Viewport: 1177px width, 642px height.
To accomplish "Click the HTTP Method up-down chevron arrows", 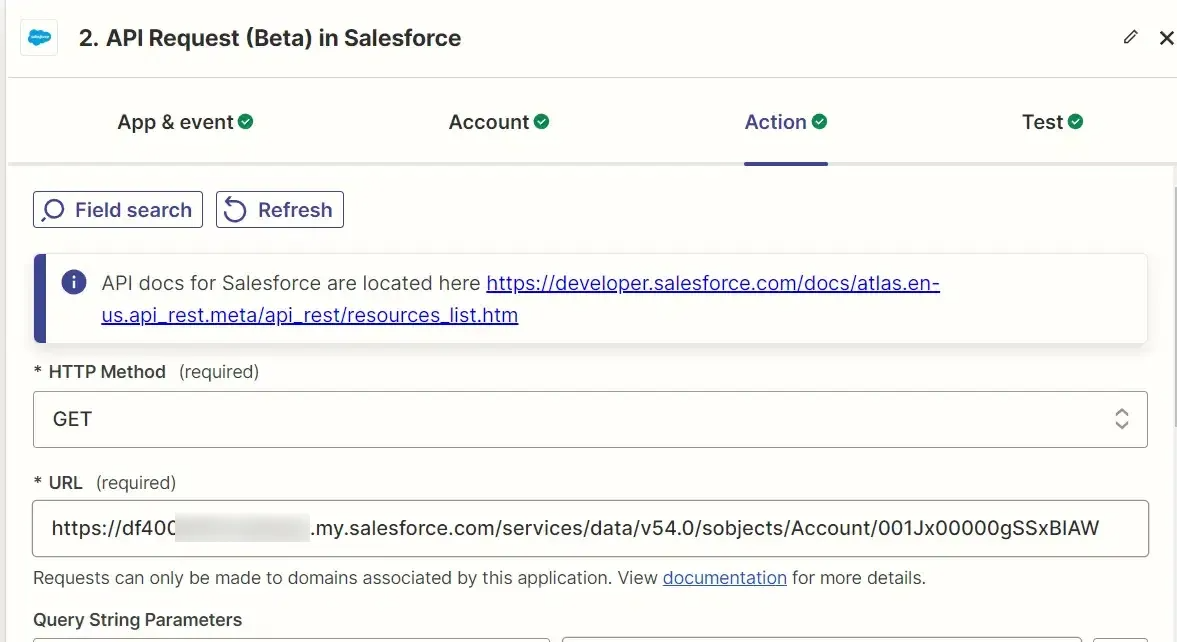I will click(x=1121, y=419).
